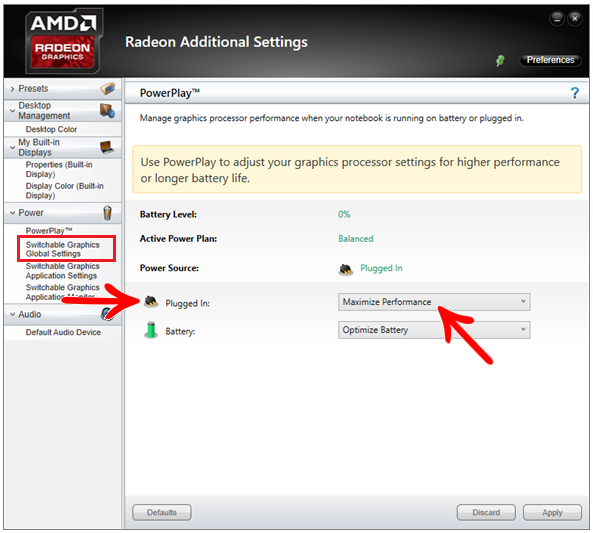
Task: Click the Radeon Additional Settings title
Action: 216,42
